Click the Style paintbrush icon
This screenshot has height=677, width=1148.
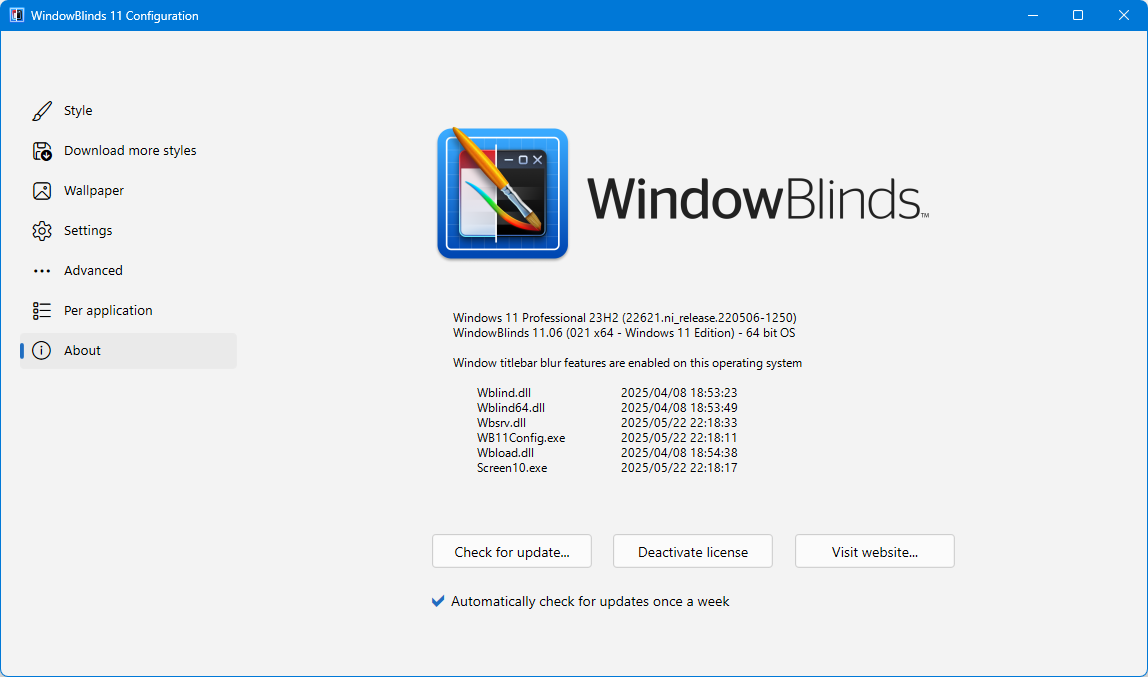pyautogui.click(x=42, y=111)
